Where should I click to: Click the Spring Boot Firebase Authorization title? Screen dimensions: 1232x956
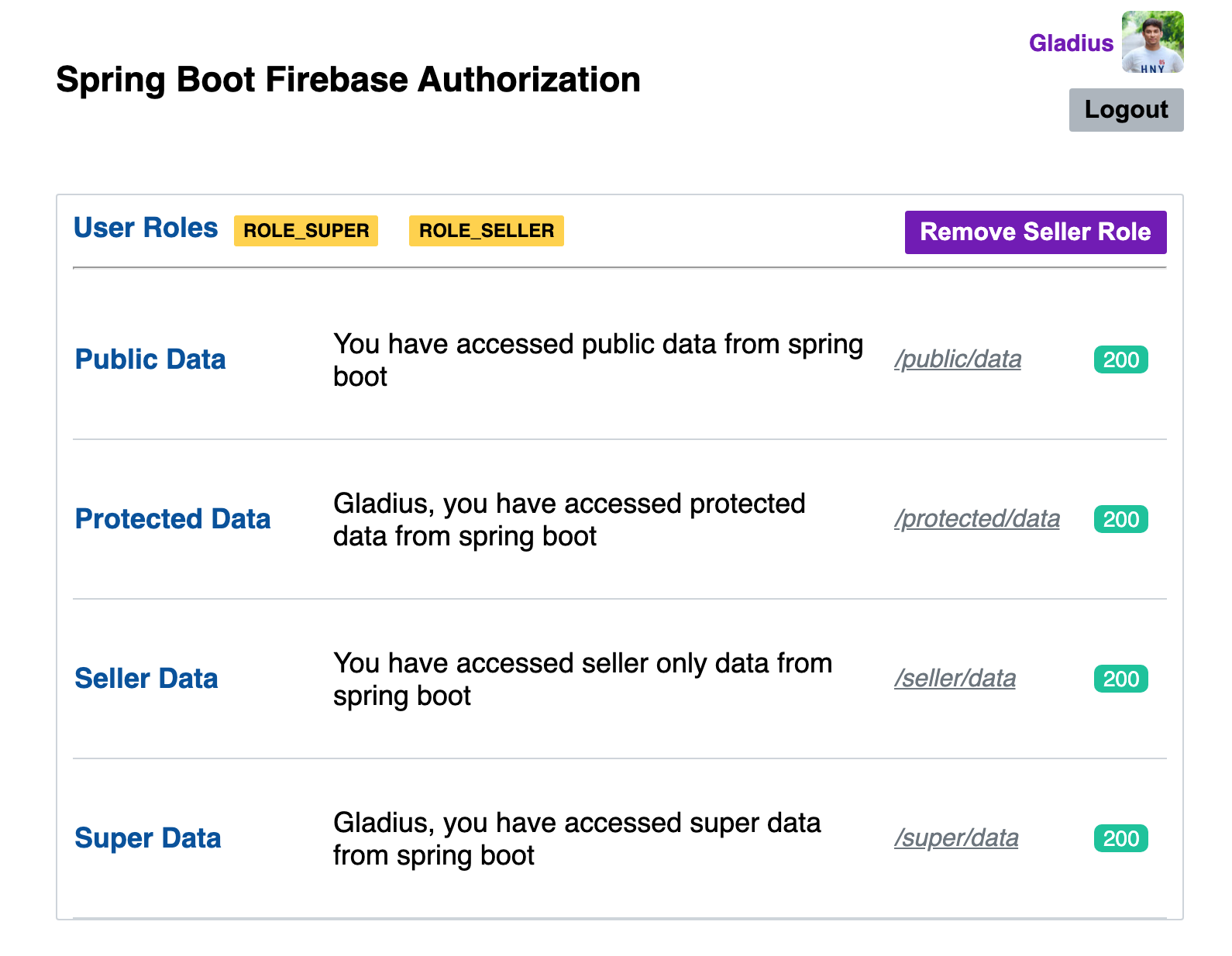pos(348,80)
